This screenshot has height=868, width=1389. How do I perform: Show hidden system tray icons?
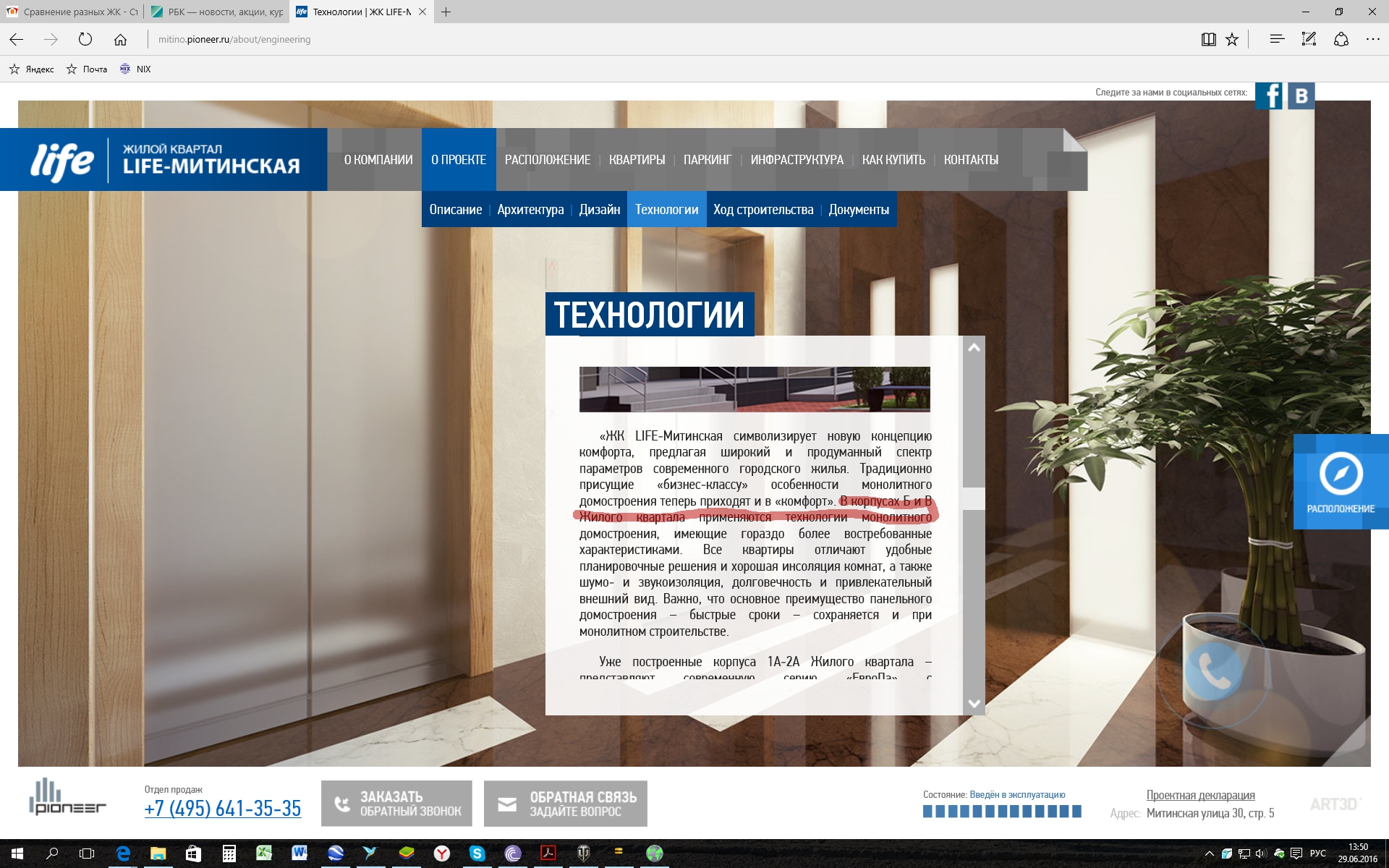click(x=1208, y=854)
